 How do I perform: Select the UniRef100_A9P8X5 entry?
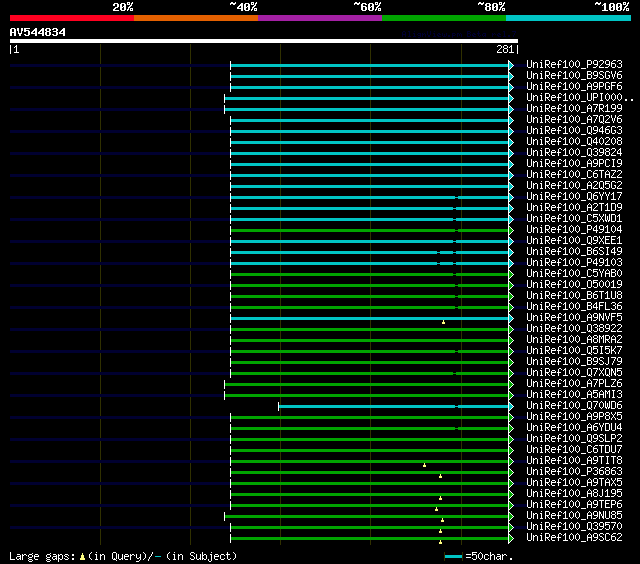coord(574,417)
